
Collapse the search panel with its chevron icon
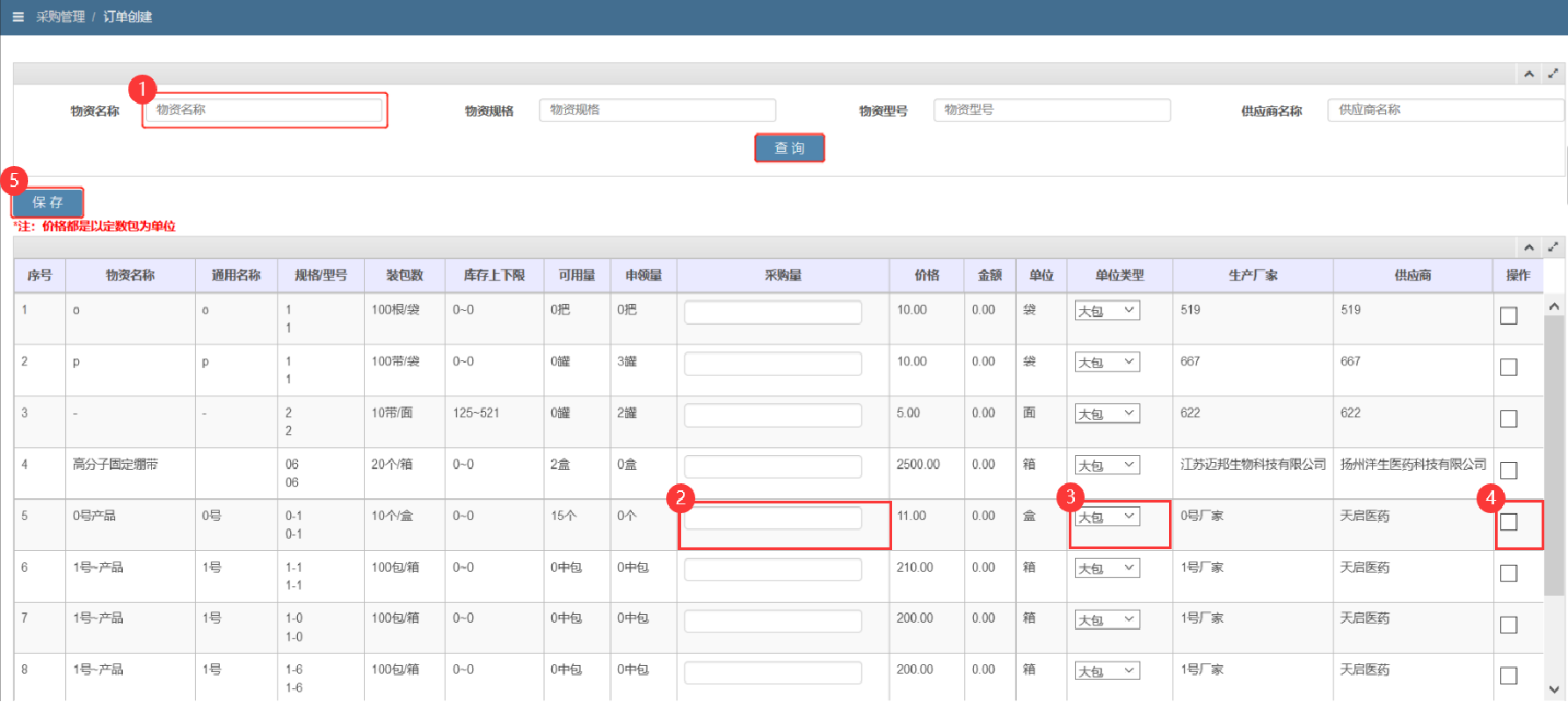(1529, 74)
